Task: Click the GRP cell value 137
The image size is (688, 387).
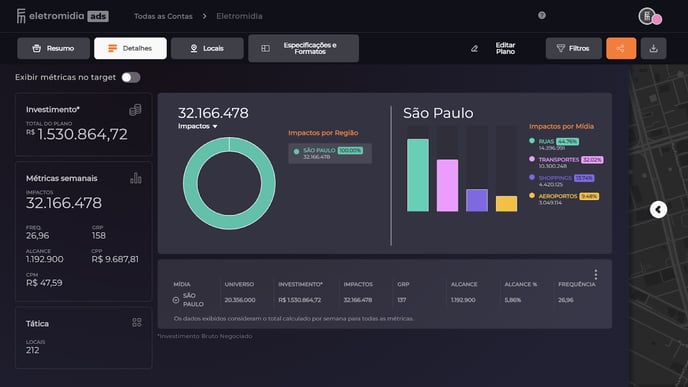Action: (x=401, y=300)
